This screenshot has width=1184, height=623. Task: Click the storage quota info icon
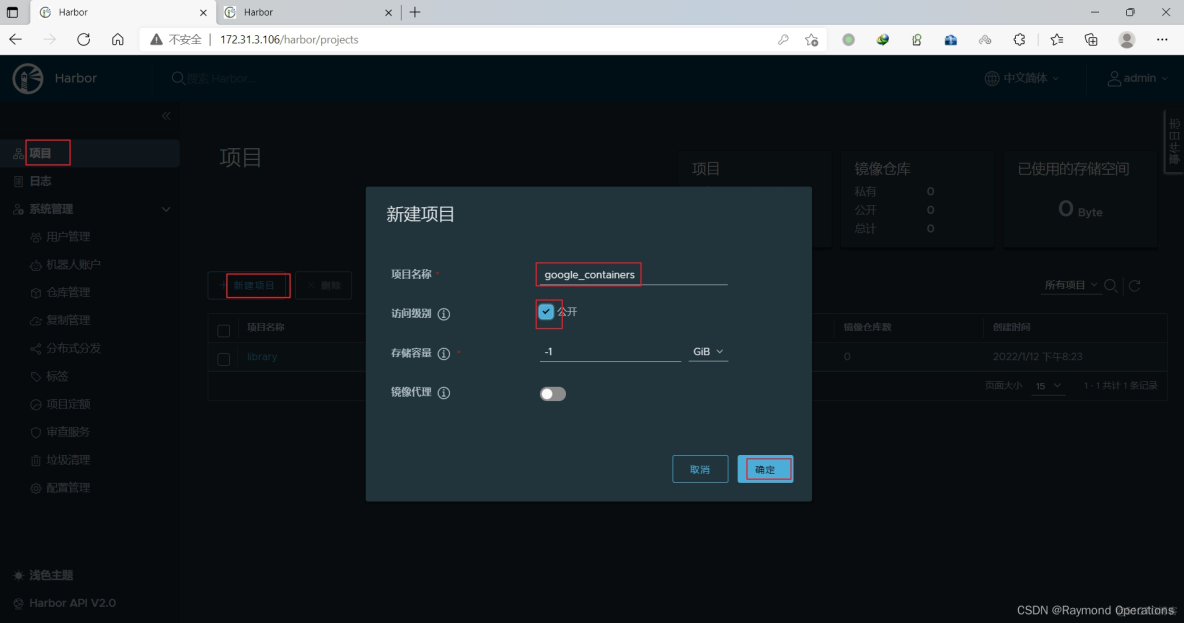click(x=444, y=353)
